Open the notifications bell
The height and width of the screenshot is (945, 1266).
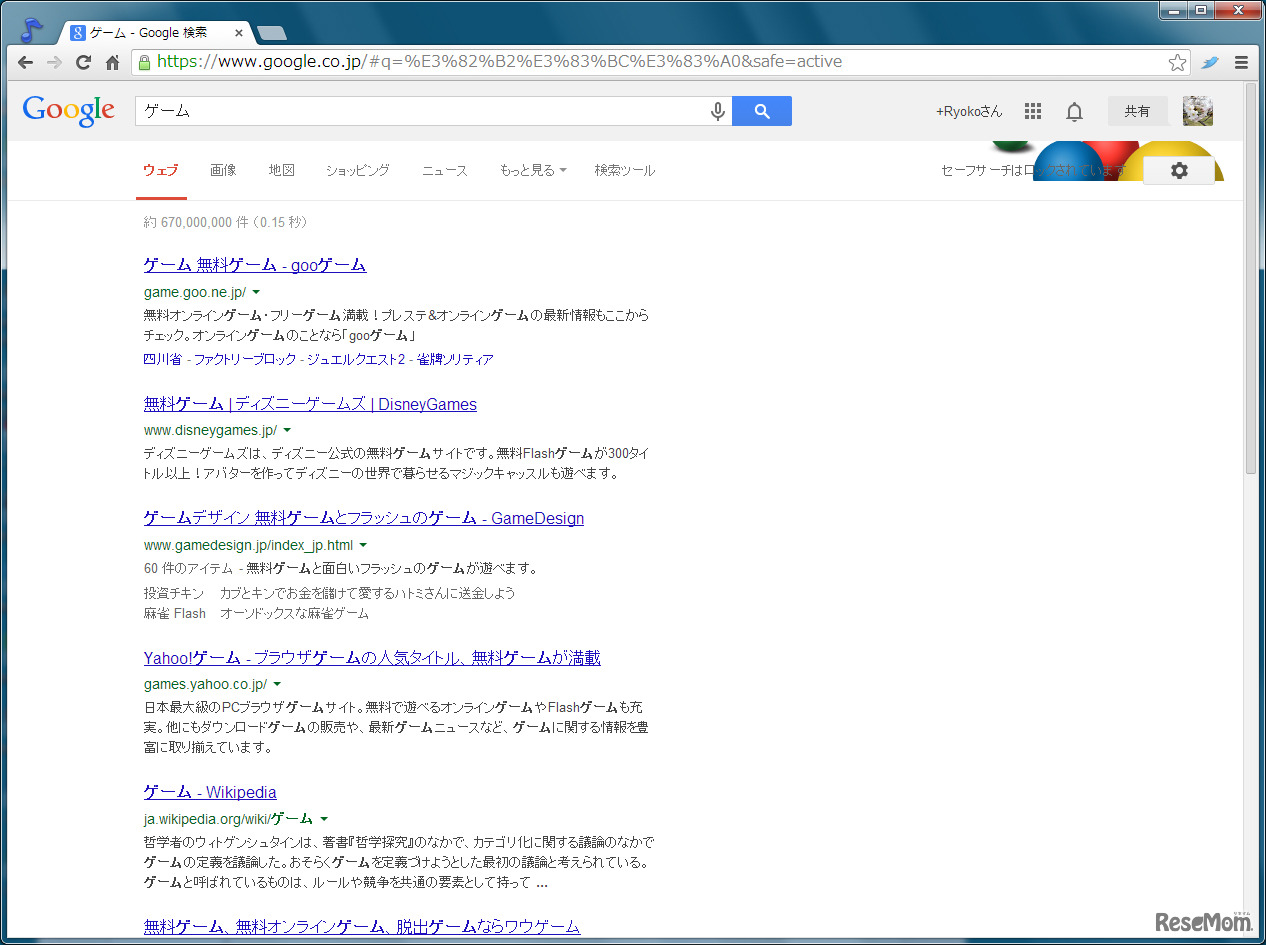[x=1074, y=111]
